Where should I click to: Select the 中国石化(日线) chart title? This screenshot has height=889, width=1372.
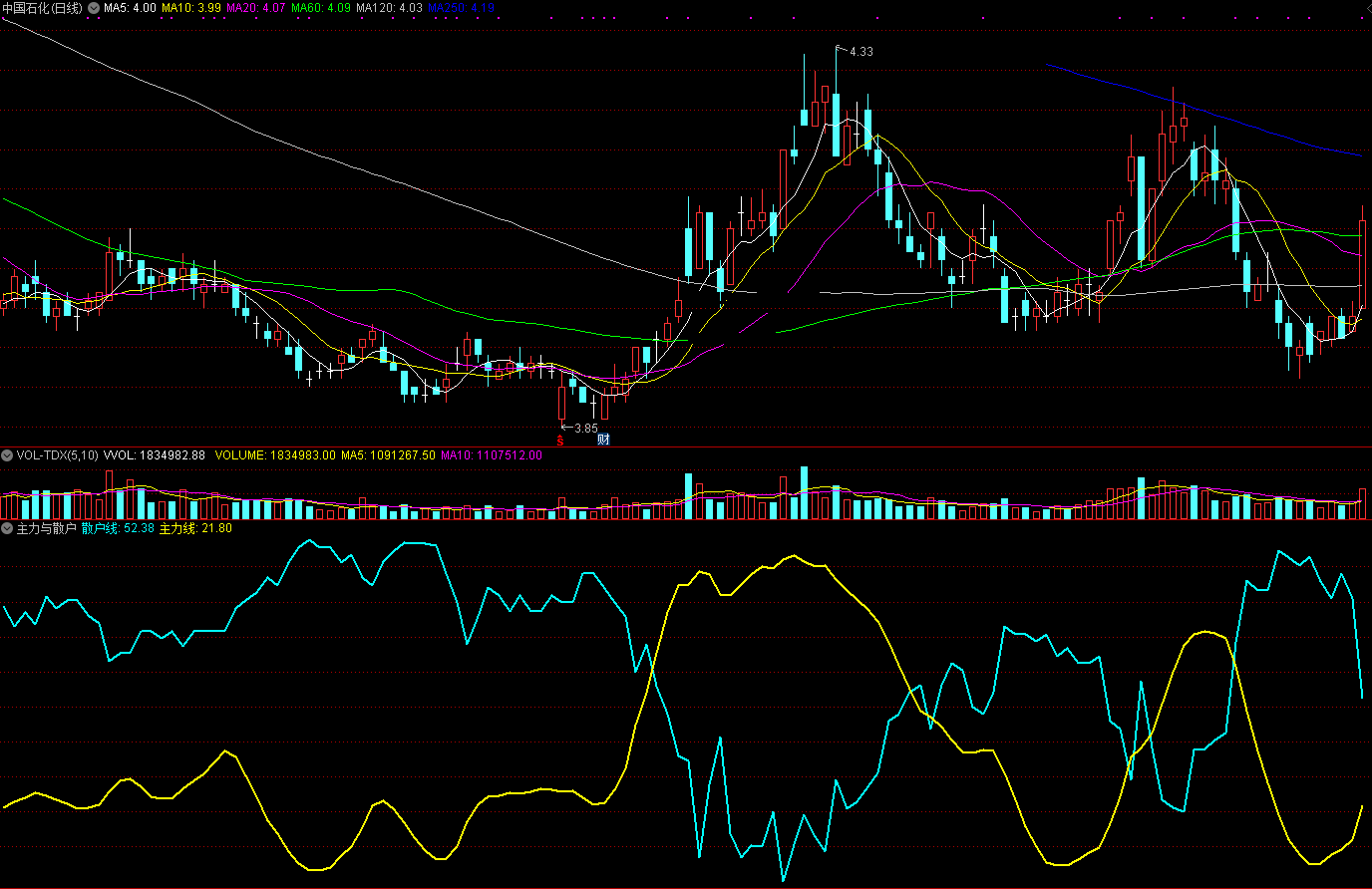(x=43, y=8)
